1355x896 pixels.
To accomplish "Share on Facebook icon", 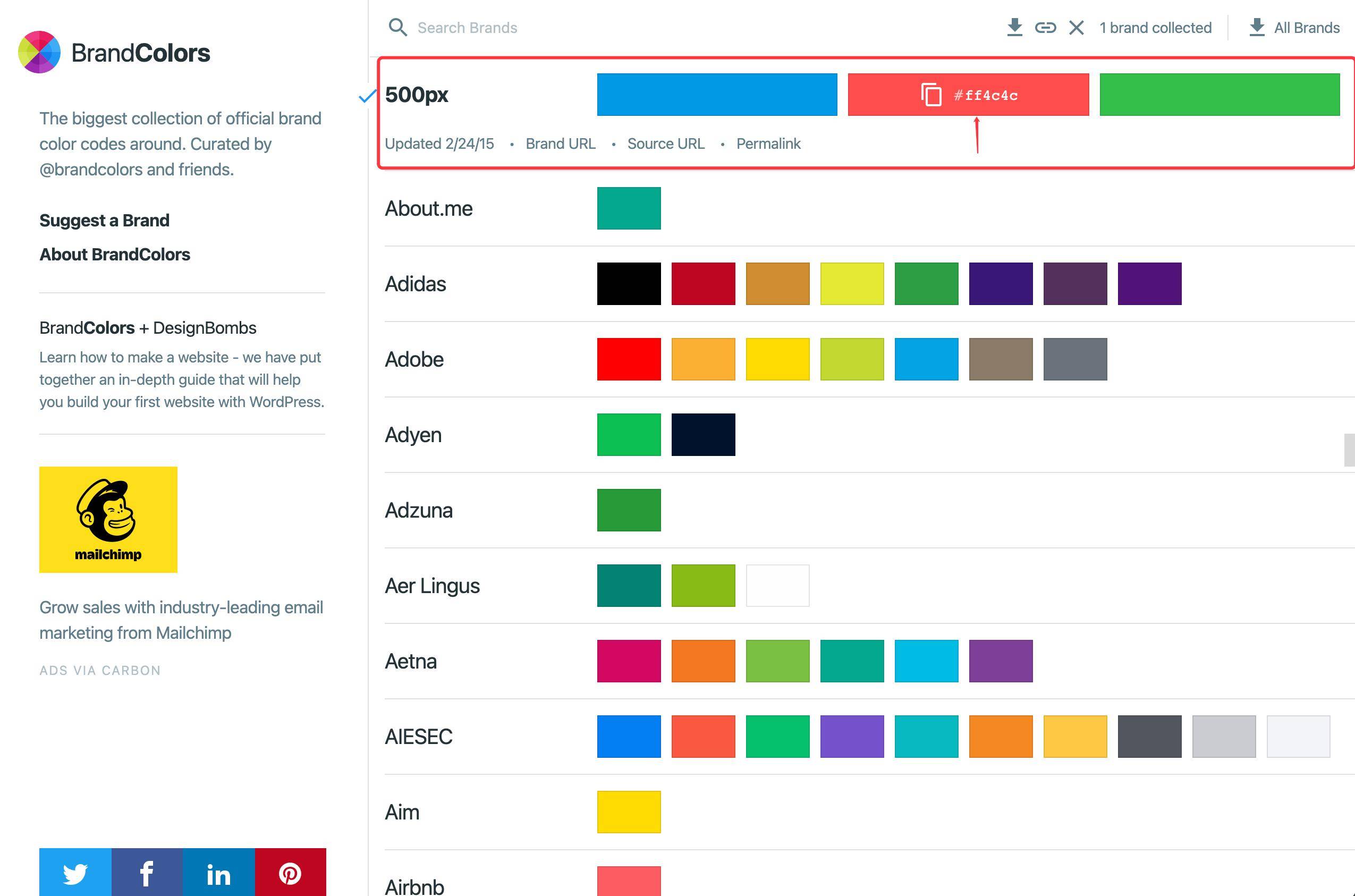I will pyautogui.click(x=147, y=873).
